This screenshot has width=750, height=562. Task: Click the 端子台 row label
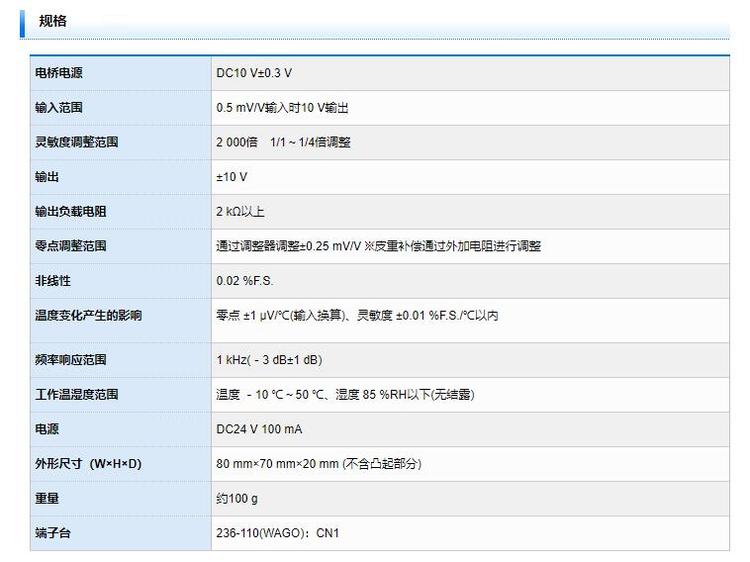53,533
